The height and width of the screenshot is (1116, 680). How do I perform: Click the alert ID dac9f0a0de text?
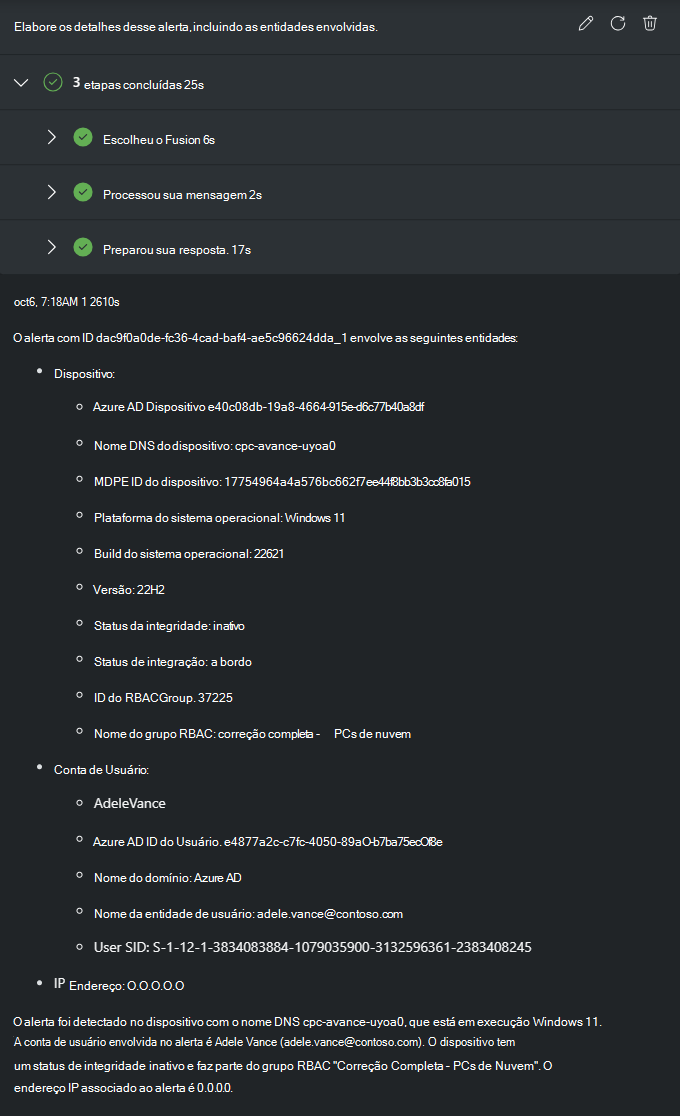coord(221,338)
